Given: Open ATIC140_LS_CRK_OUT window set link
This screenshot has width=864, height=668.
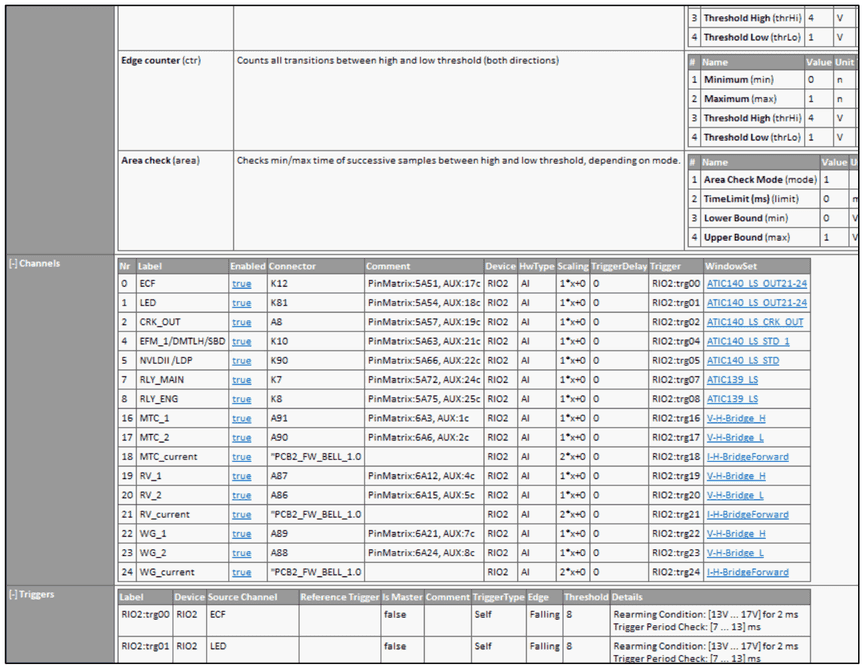Looking at the screenshot, I should coord(755,322).
